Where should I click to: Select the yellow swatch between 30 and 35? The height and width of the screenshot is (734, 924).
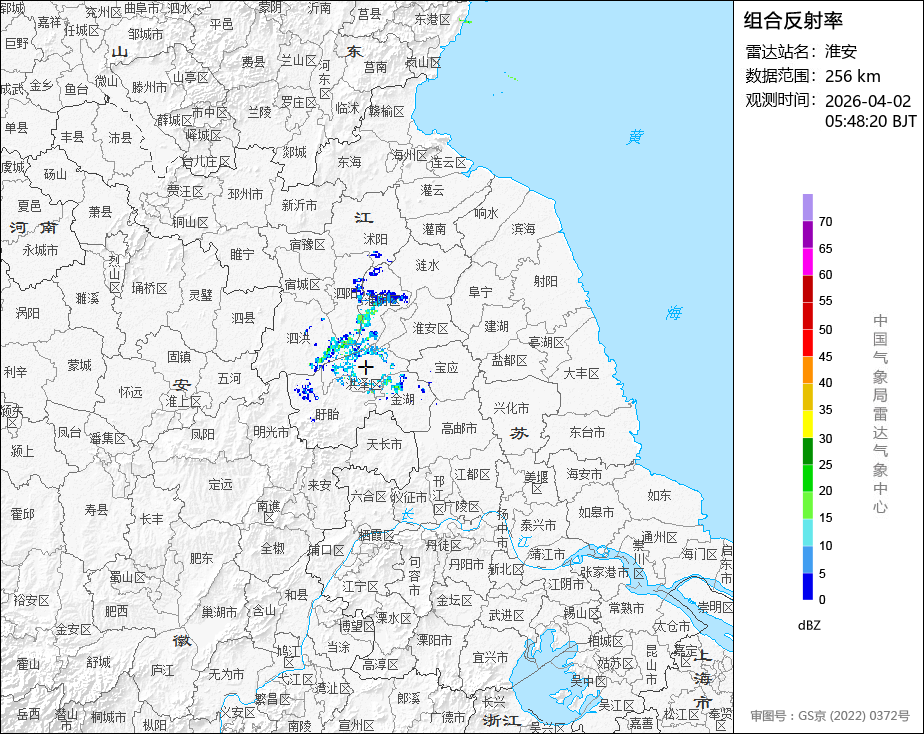pos(807,424)
